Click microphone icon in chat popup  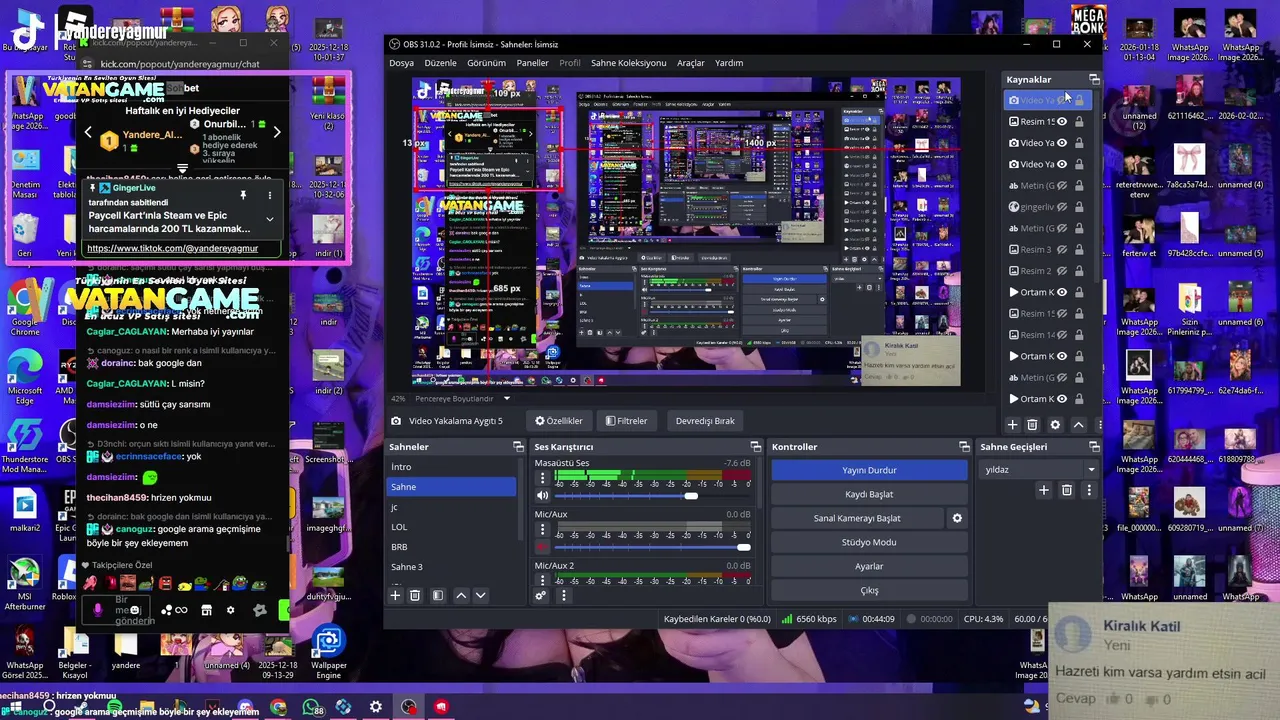click(x=98, y=610)
